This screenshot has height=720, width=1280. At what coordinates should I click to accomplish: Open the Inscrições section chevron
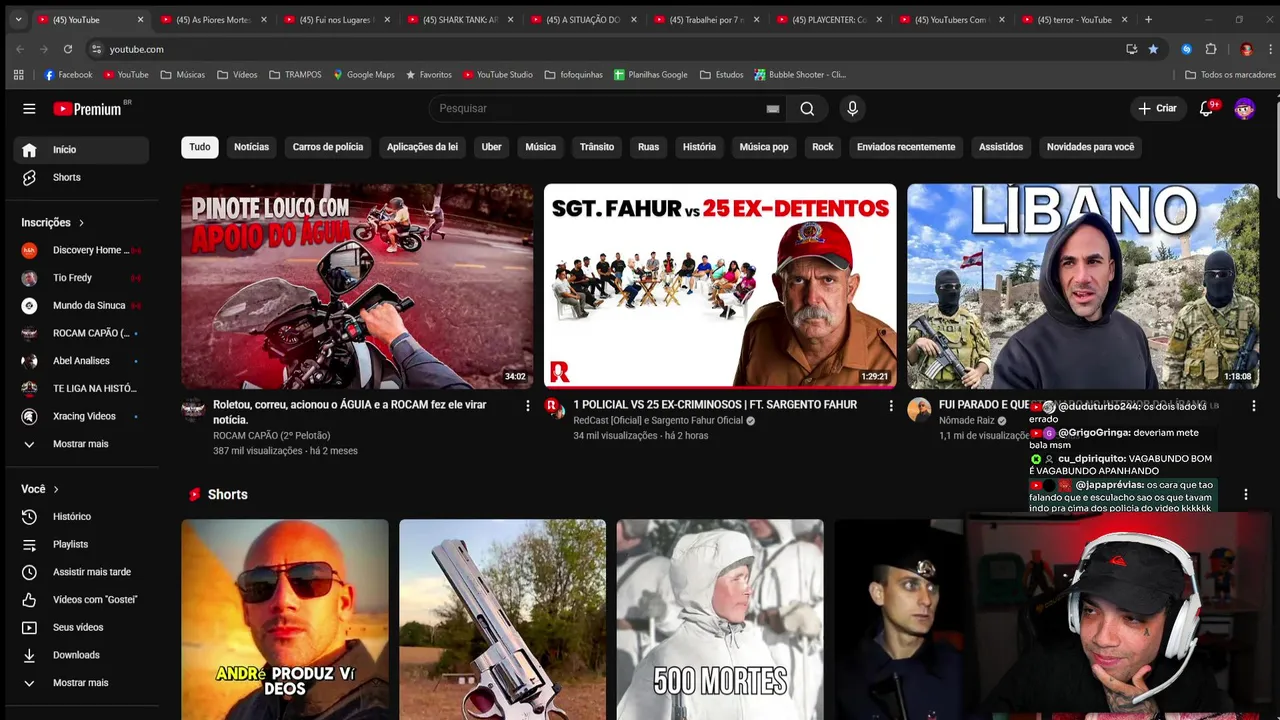tap(81, 222)
